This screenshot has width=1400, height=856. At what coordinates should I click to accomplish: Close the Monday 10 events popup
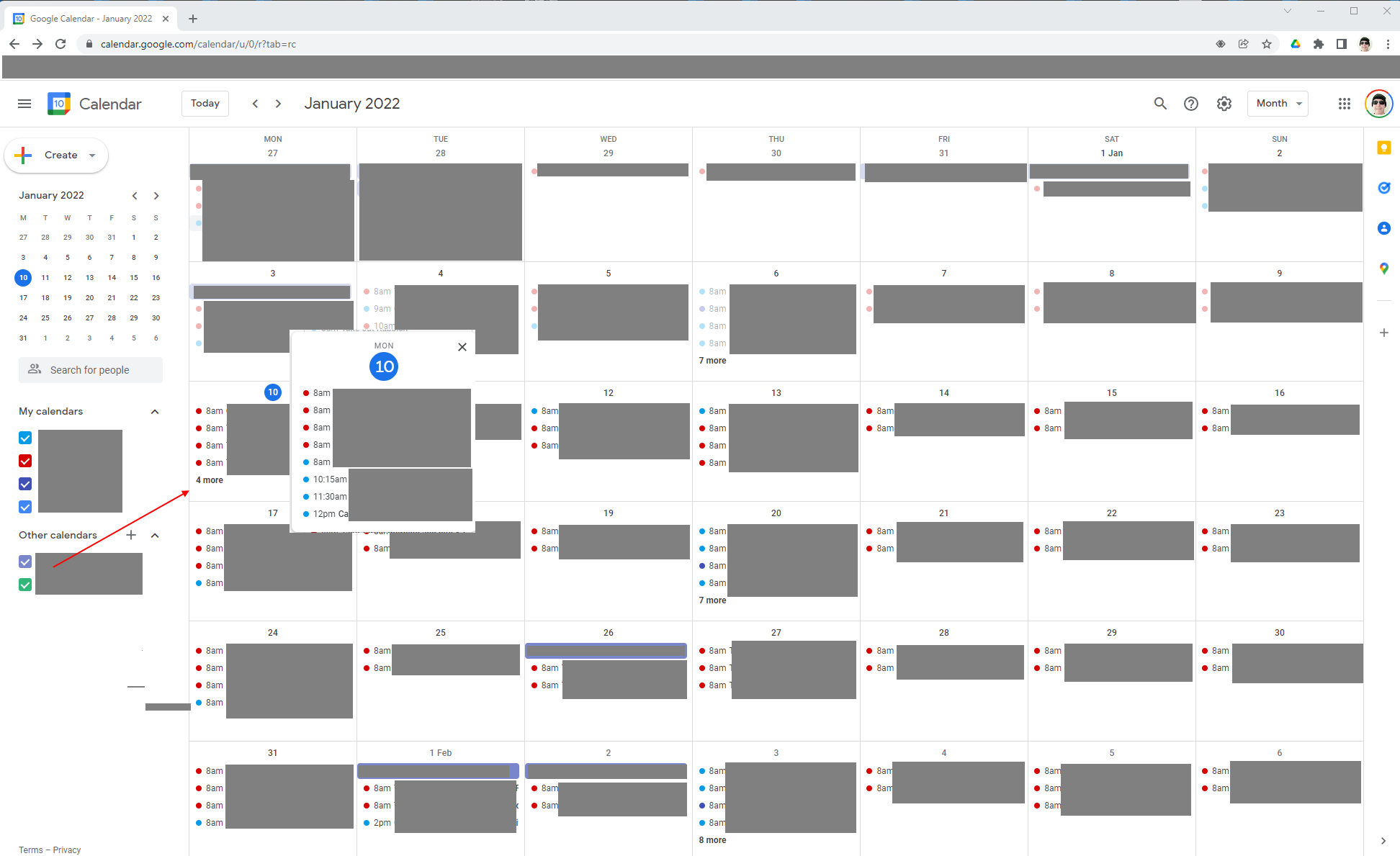[x=462, y=347]
